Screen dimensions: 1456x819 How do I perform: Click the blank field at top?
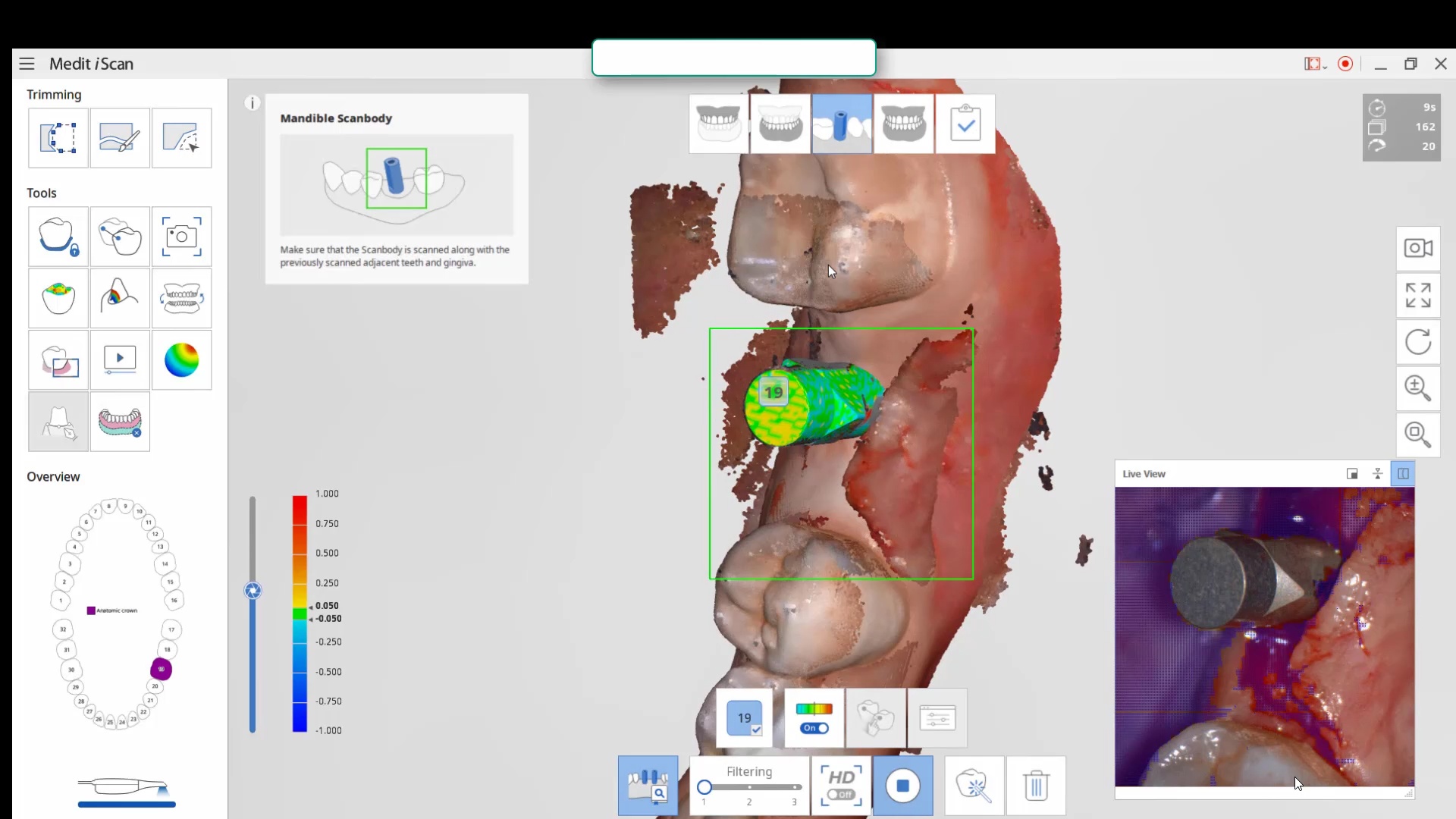(x=734, y=58)
